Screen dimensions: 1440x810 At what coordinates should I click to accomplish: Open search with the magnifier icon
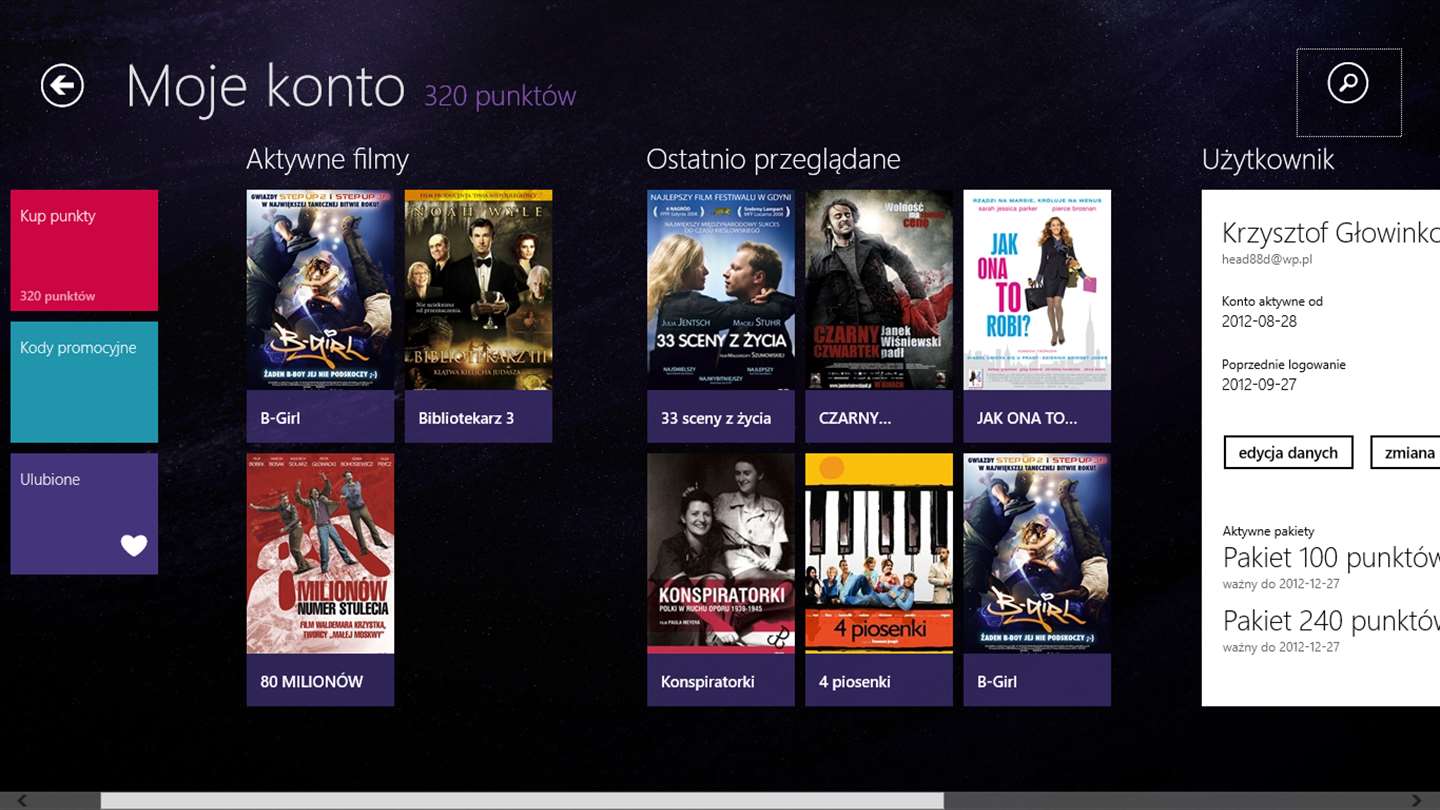1348,83
